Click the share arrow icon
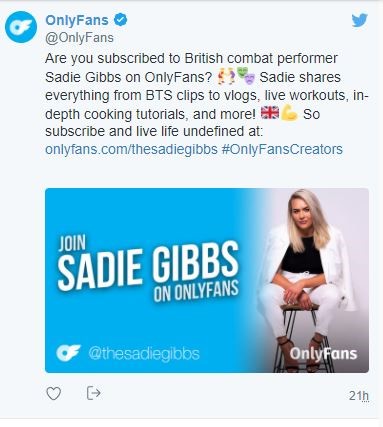This screenshot has height=427, width=383. pyautogui.click(x=93, y=393)
